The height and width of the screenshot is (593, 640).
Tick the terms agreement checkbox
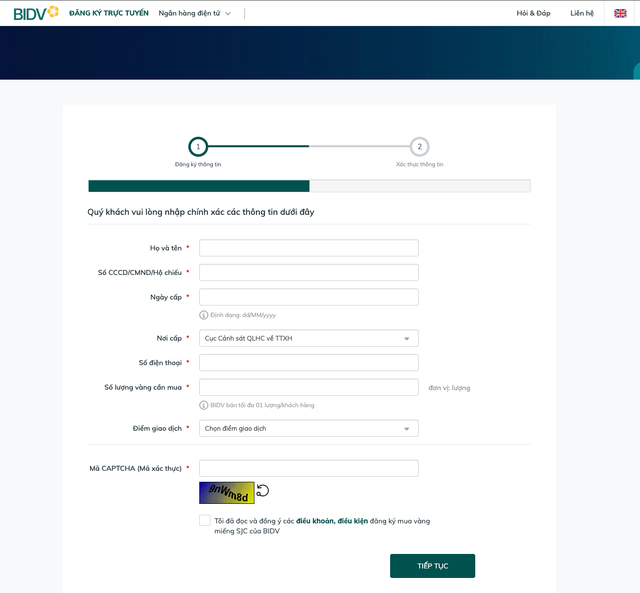tap(205, 520)
